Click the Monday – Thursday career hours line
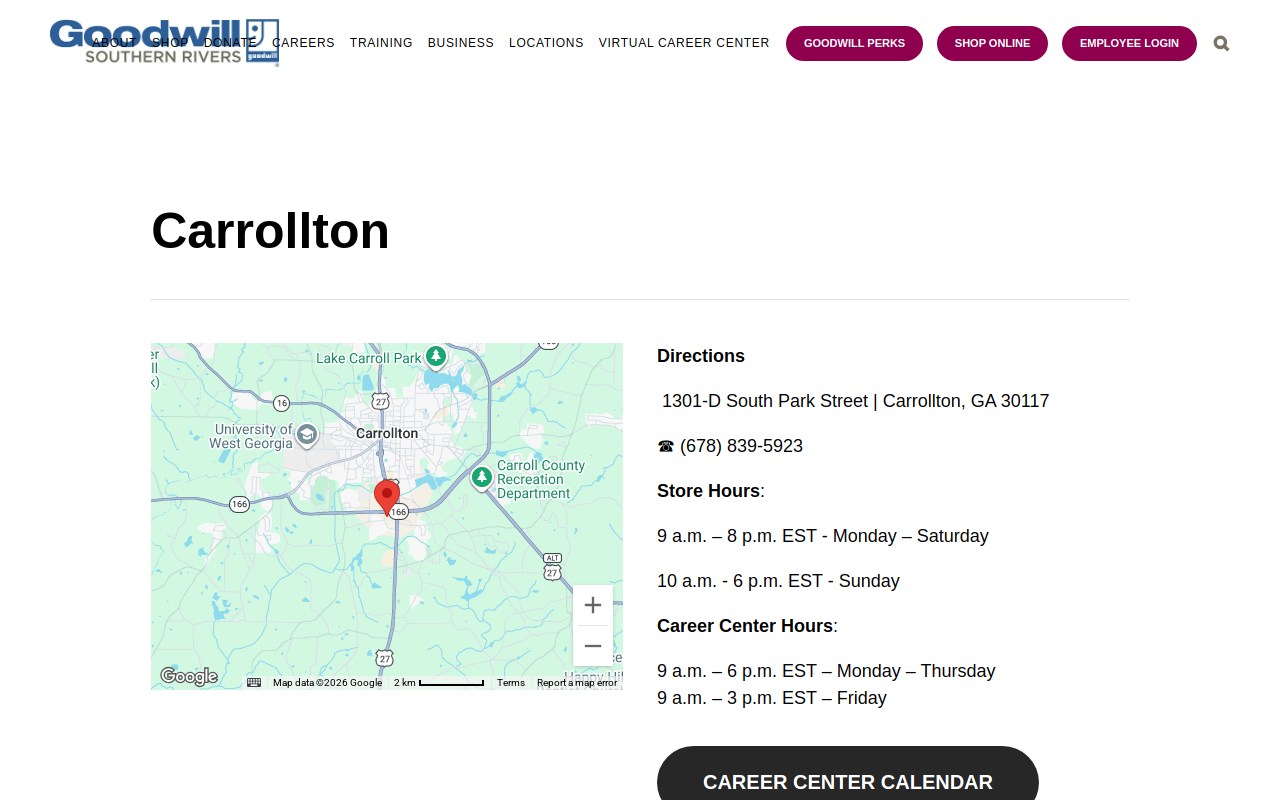This screenshot has height=800, width=1280. (x=826, y=671)
